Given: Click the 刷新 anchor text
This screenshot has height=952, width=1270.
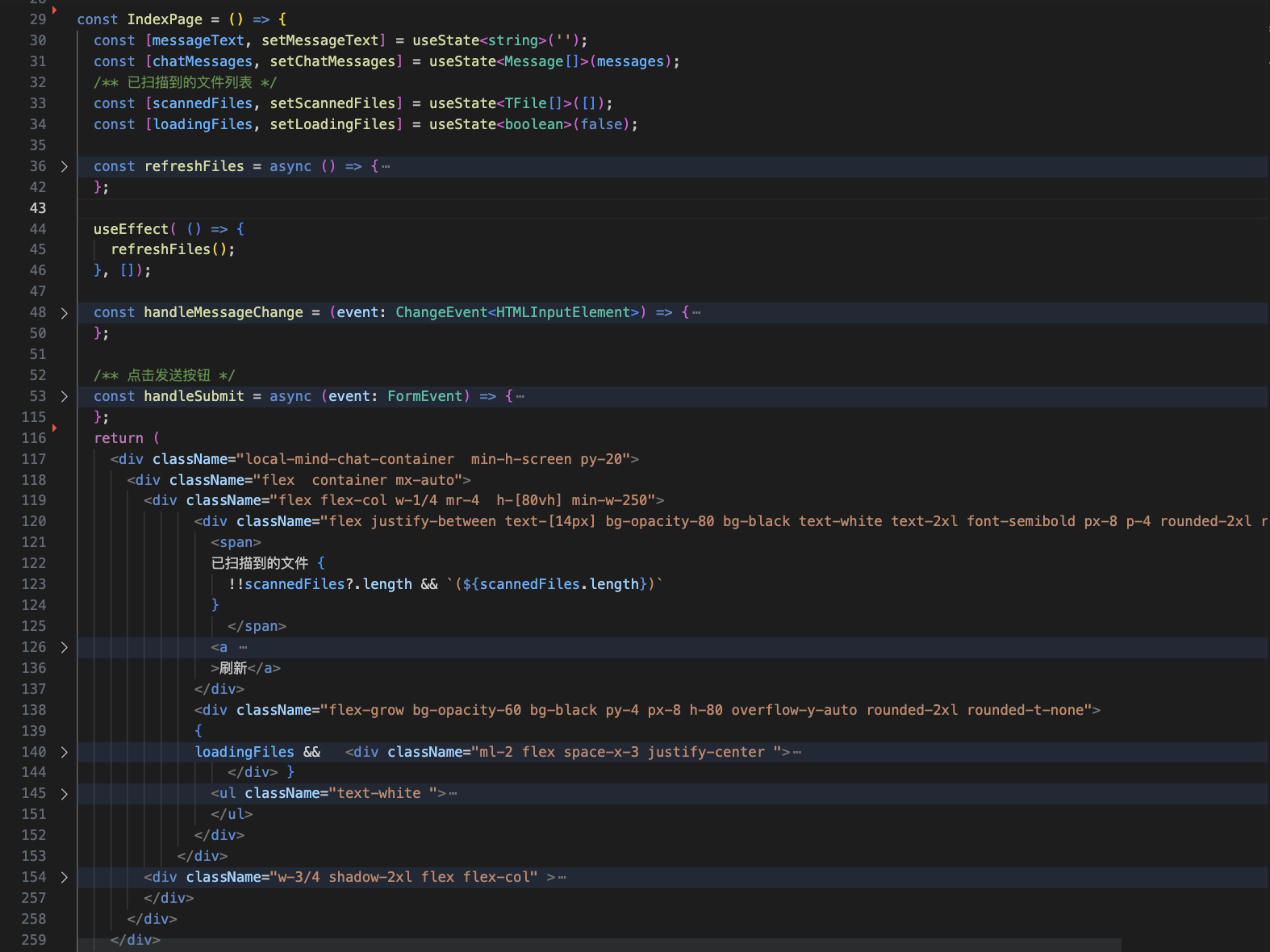Looking at the screenshot, I should (x=233, y=668).
